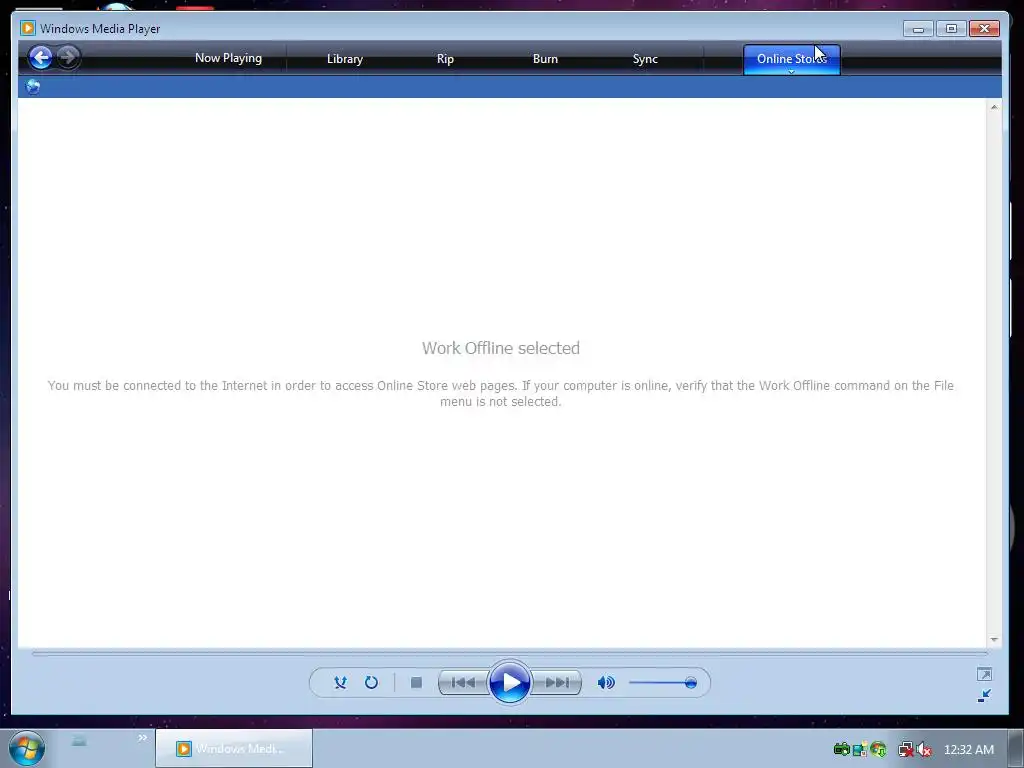1024x768 pixels.
Task: Toggle repeat playback
Action: [371, 682]
